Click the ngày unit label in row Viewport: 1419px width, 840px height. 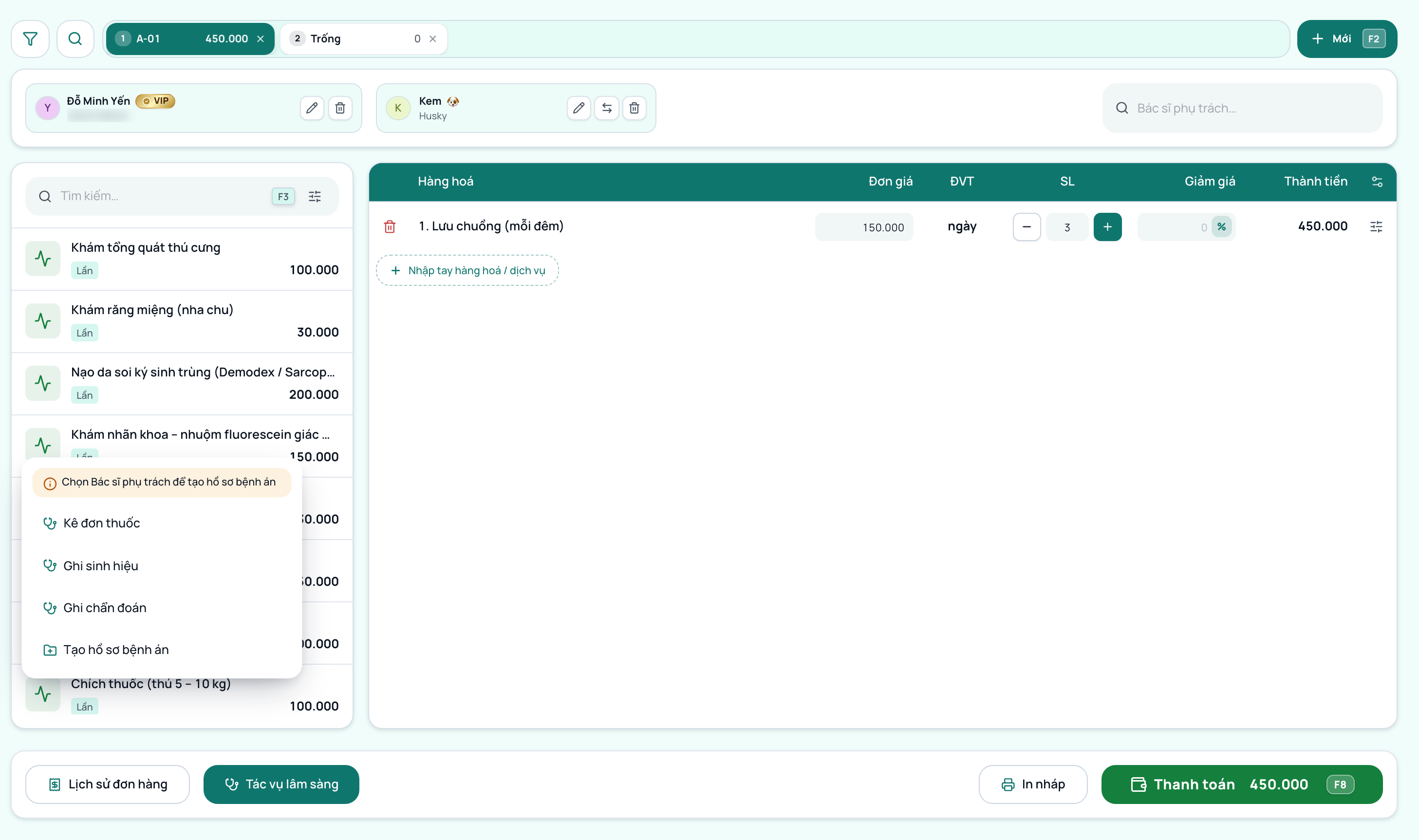(962, 226)
